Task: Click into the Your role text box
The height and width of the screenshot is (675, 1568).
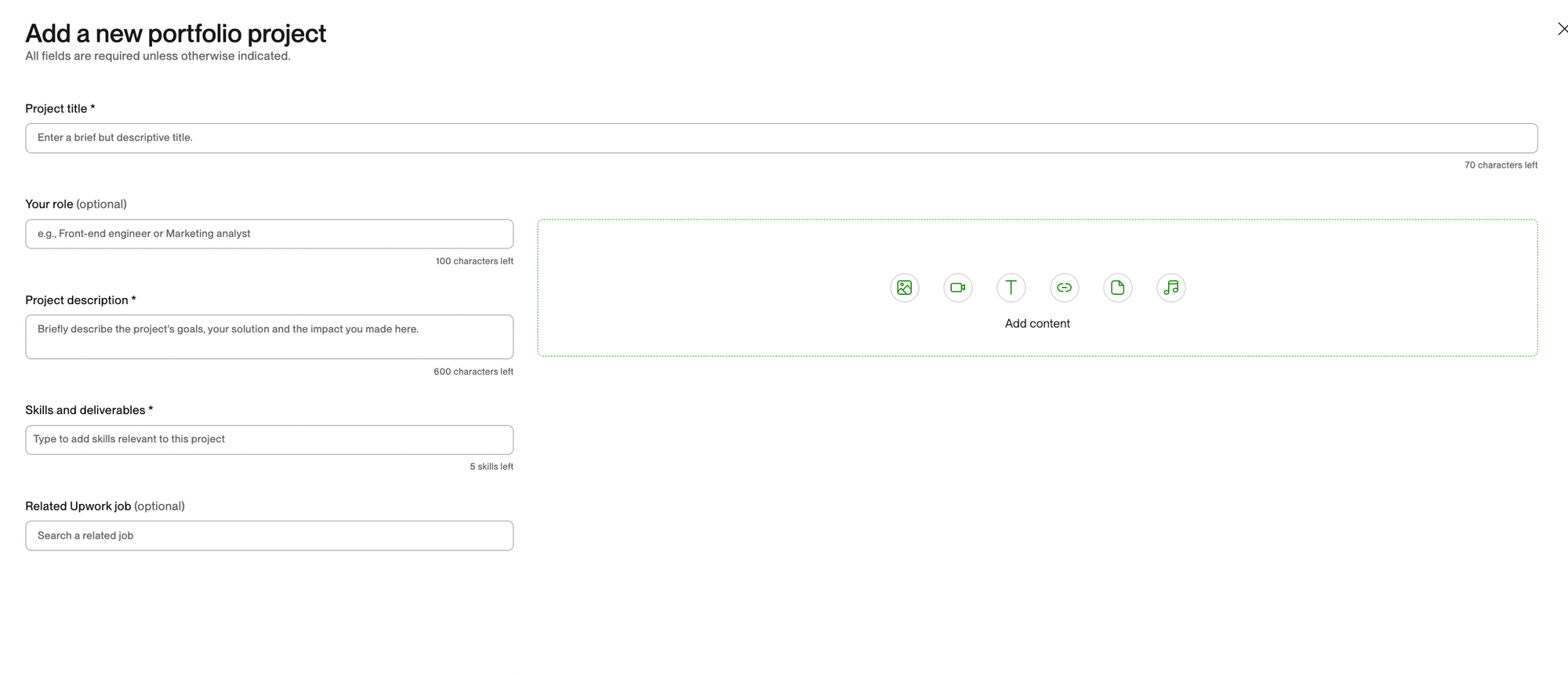Action: coord(269,234)
